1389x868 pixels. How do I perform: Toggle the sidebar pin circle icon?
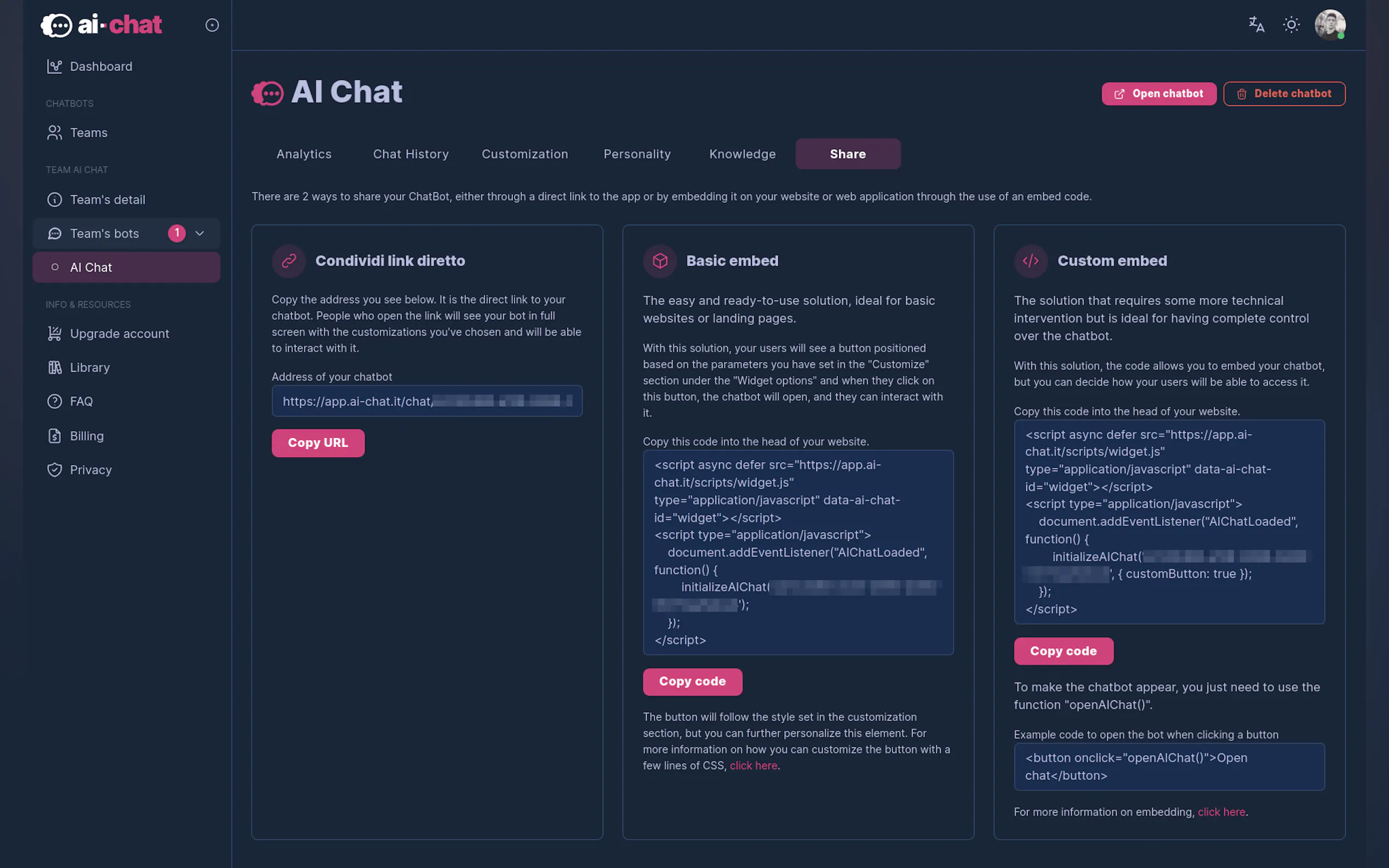click(x=212, y=25)
